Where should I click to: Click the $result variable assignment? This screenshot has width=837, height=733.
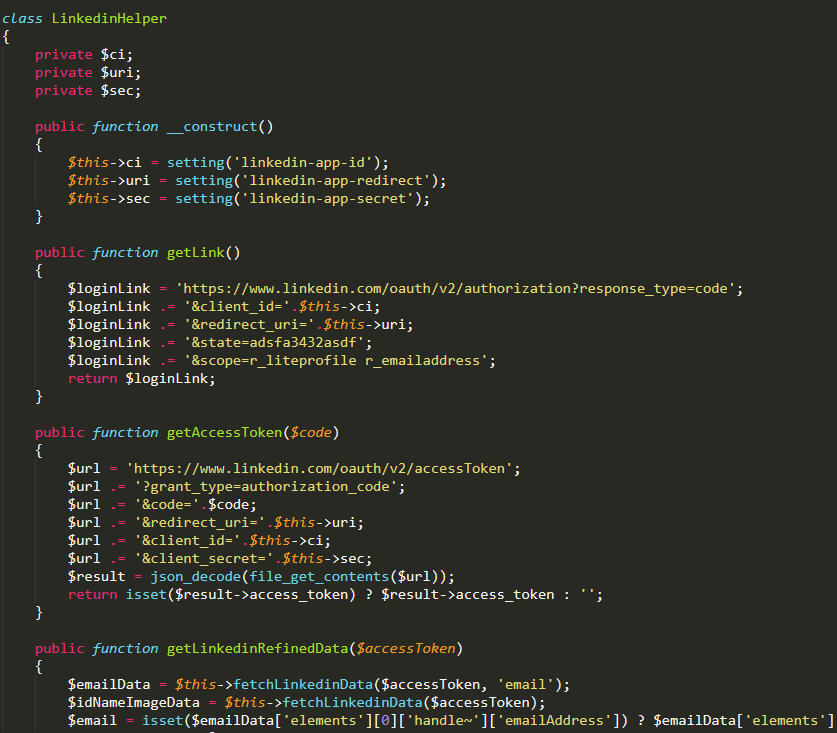tap(97, 577)
